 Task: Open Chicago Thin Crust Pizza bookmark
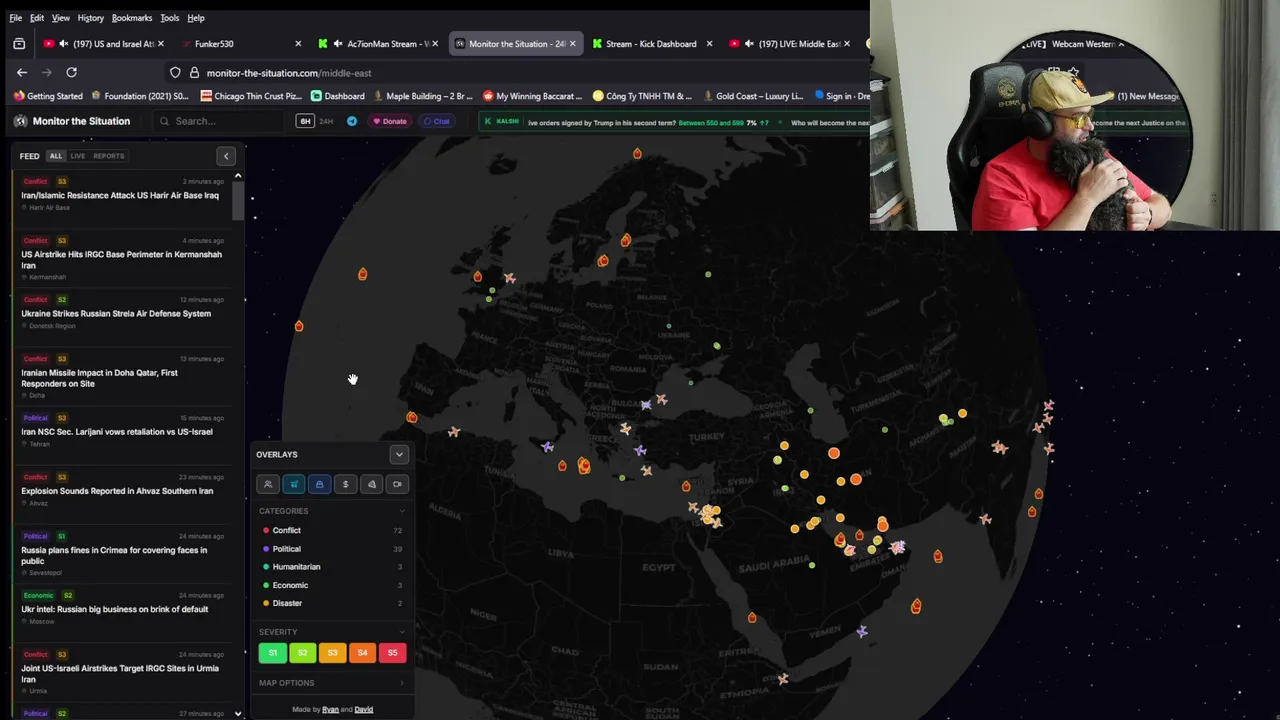click(251, 96)
